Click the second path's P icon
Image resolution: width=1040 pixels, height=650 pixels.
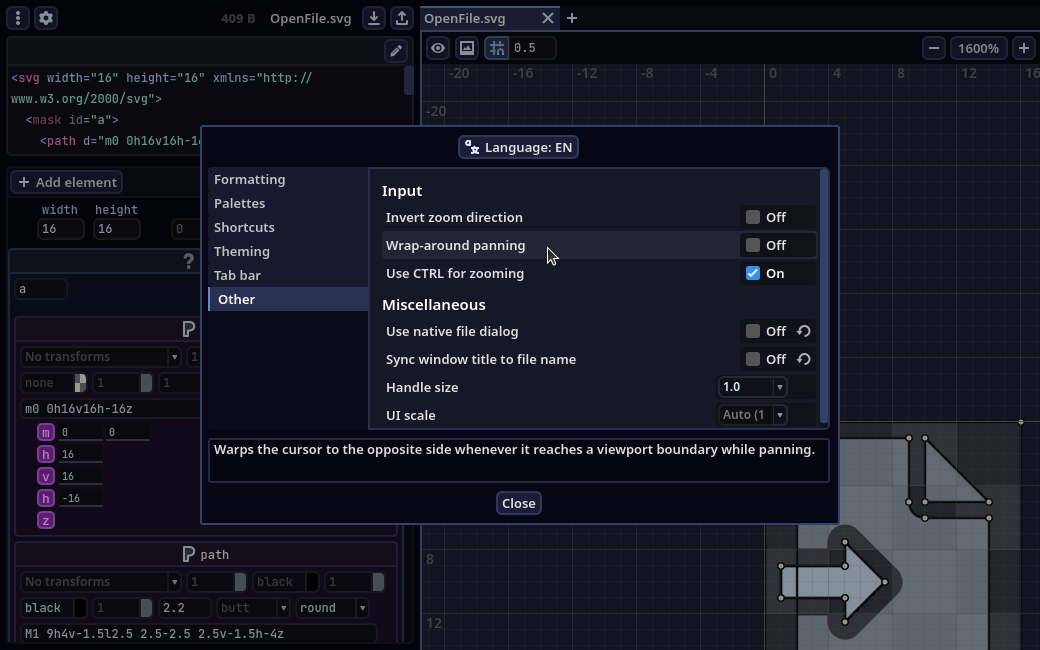(x=188, y=554)
